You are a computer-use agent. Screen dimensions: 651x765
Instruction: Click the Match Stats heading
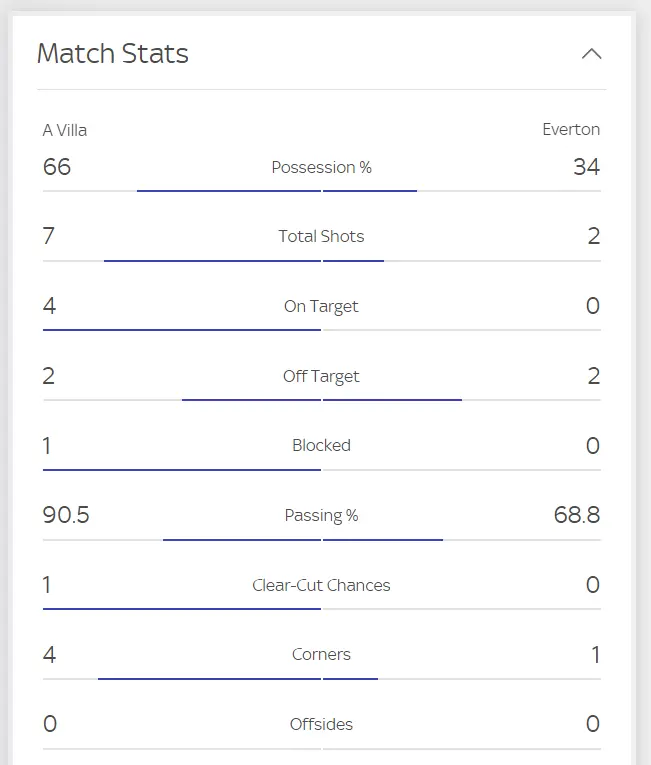click(113, 54)
